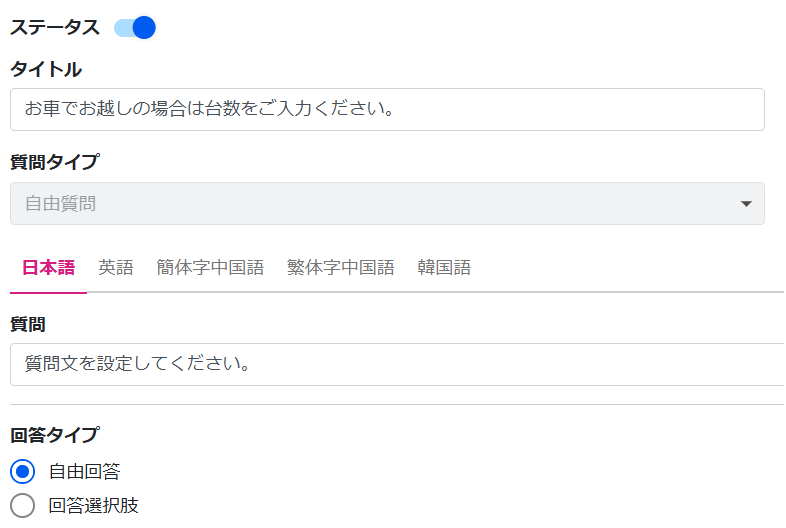This screenshot has width=786, height=528.
Task: Switch to the 英語 tab
Action: click(116, 267)
